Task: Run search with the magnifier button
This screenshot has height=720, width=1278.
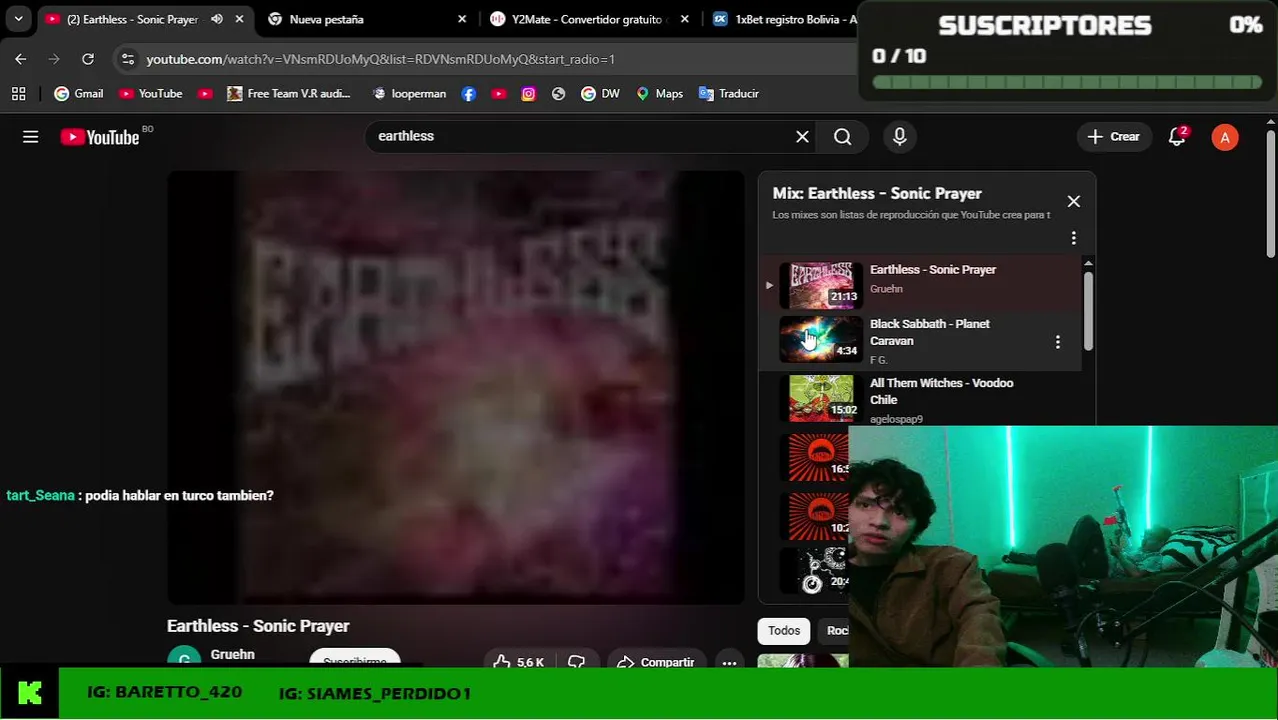Action: tap(843, 137)
